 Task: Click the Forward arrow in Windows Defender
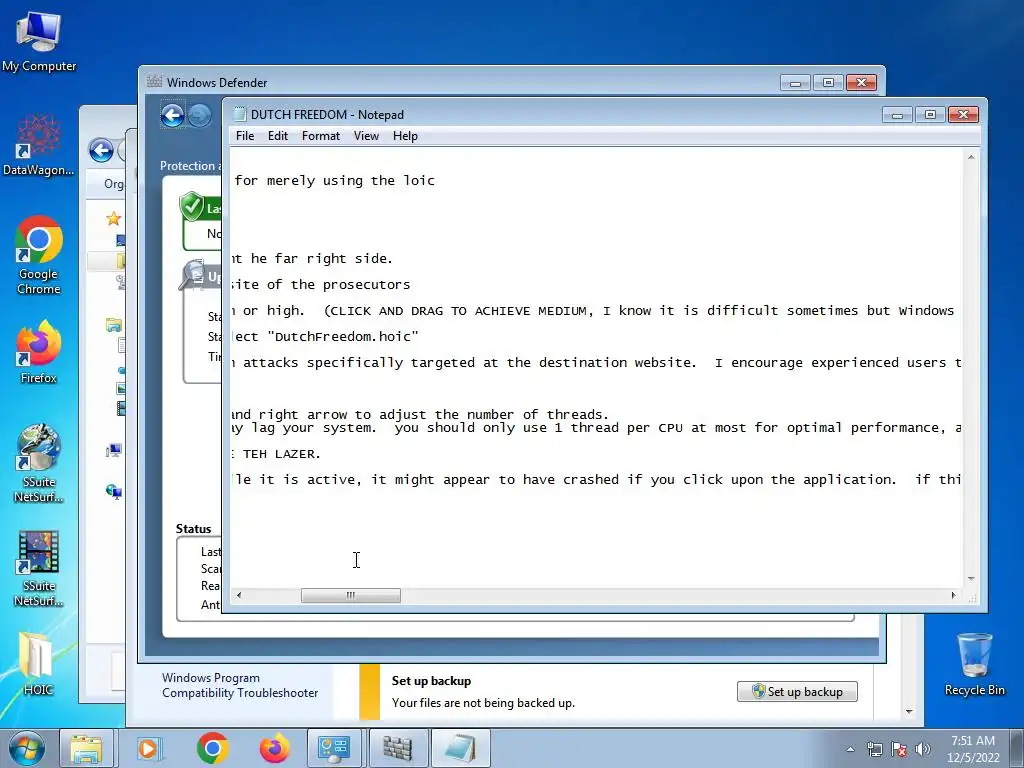pos(200,116)
